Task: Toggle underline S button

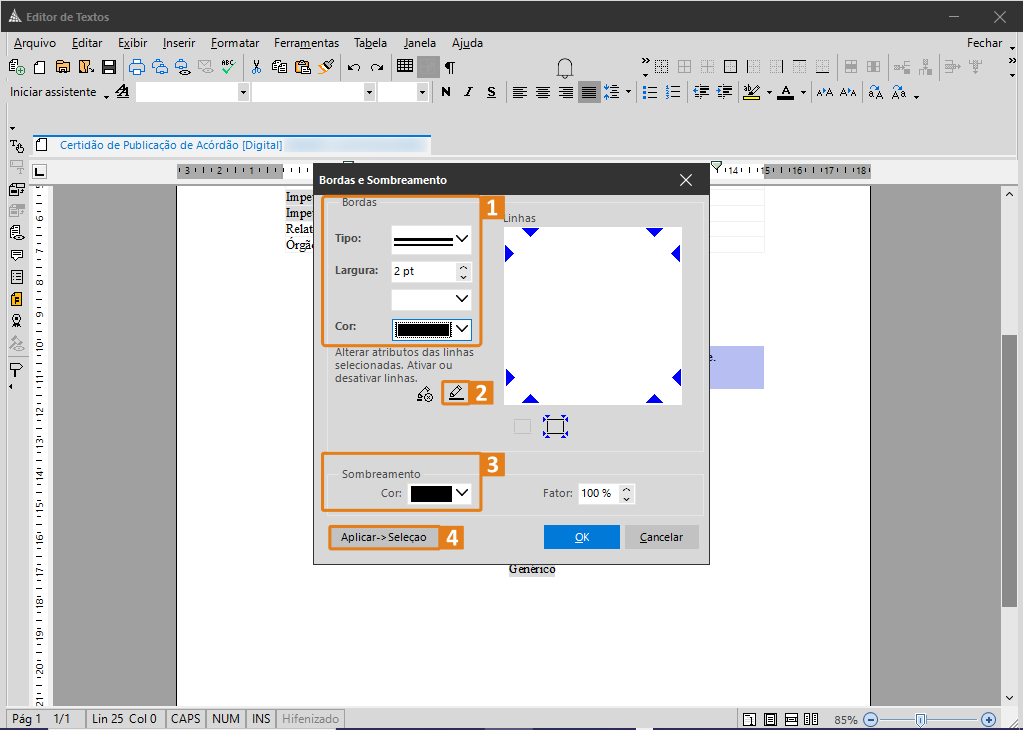Action: click(491, 92)
